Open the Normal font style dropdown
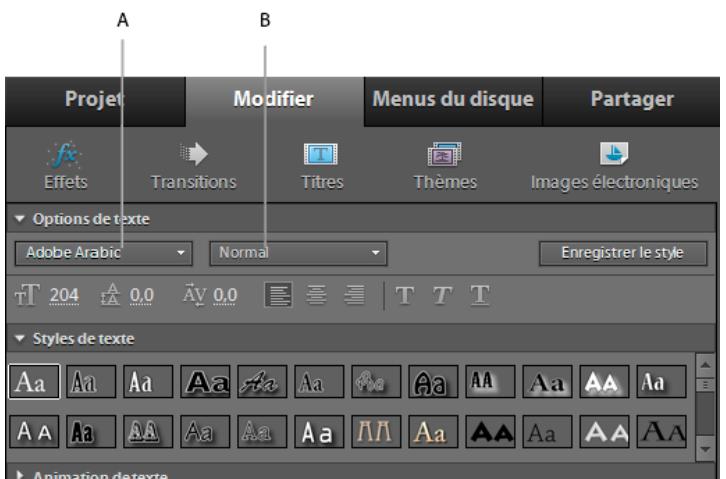Viewport: 726px width, 479px height. [x=298, y=253]
